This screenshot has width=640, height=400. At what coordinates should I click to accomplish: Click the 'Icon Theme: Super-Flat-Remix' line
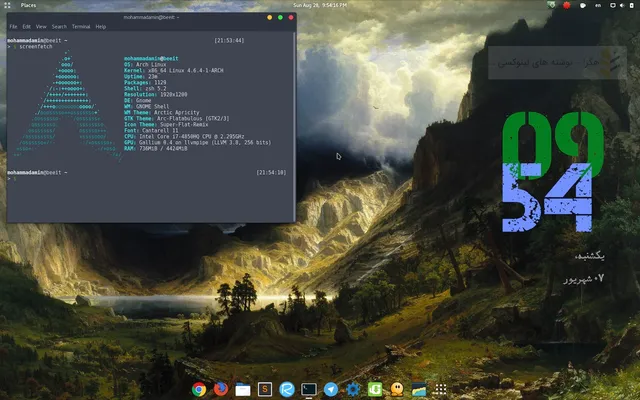(x=166, y=124)
